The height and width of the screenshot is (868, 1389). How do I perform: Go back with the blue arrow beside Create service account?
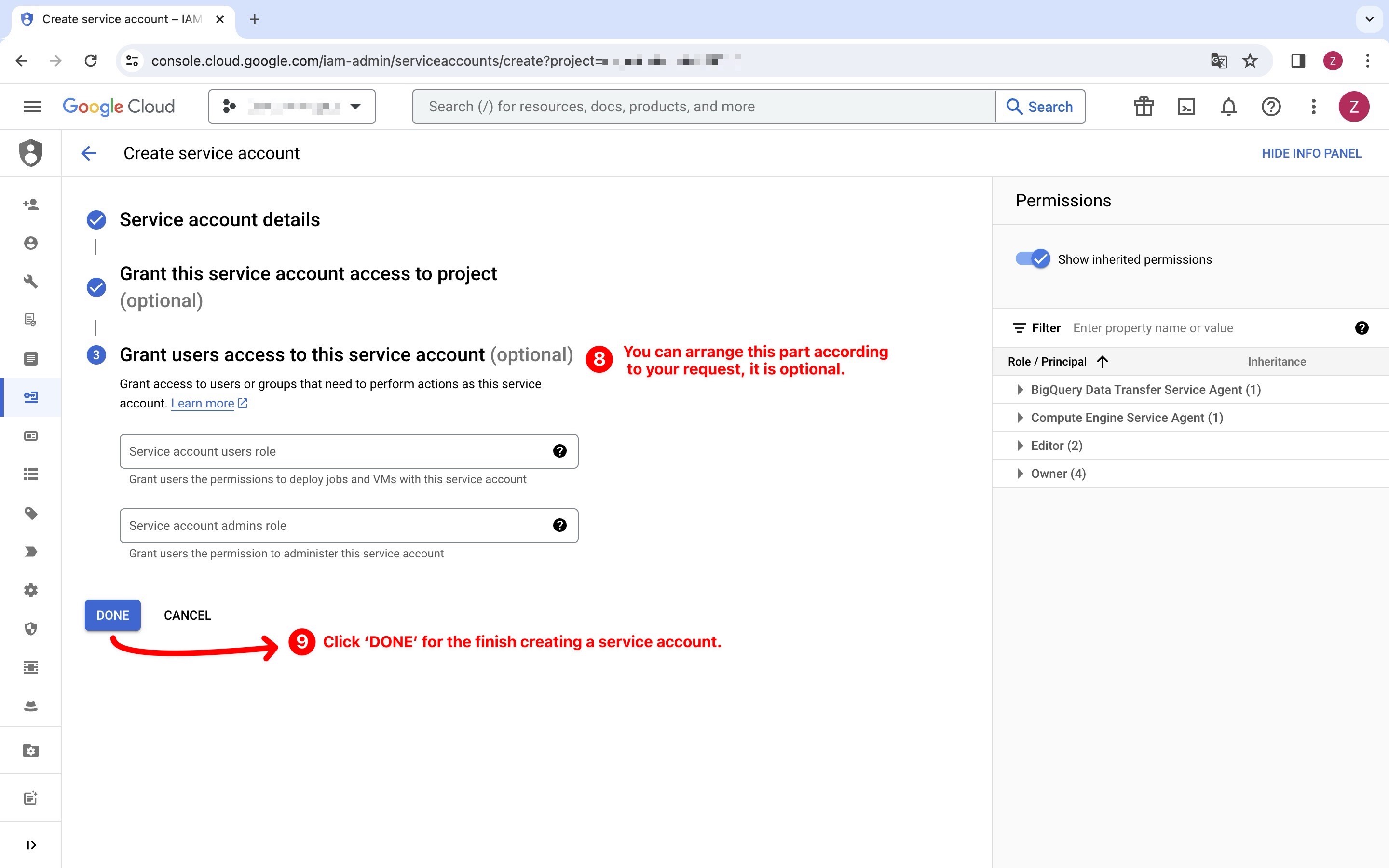click(x=89, y=153)
